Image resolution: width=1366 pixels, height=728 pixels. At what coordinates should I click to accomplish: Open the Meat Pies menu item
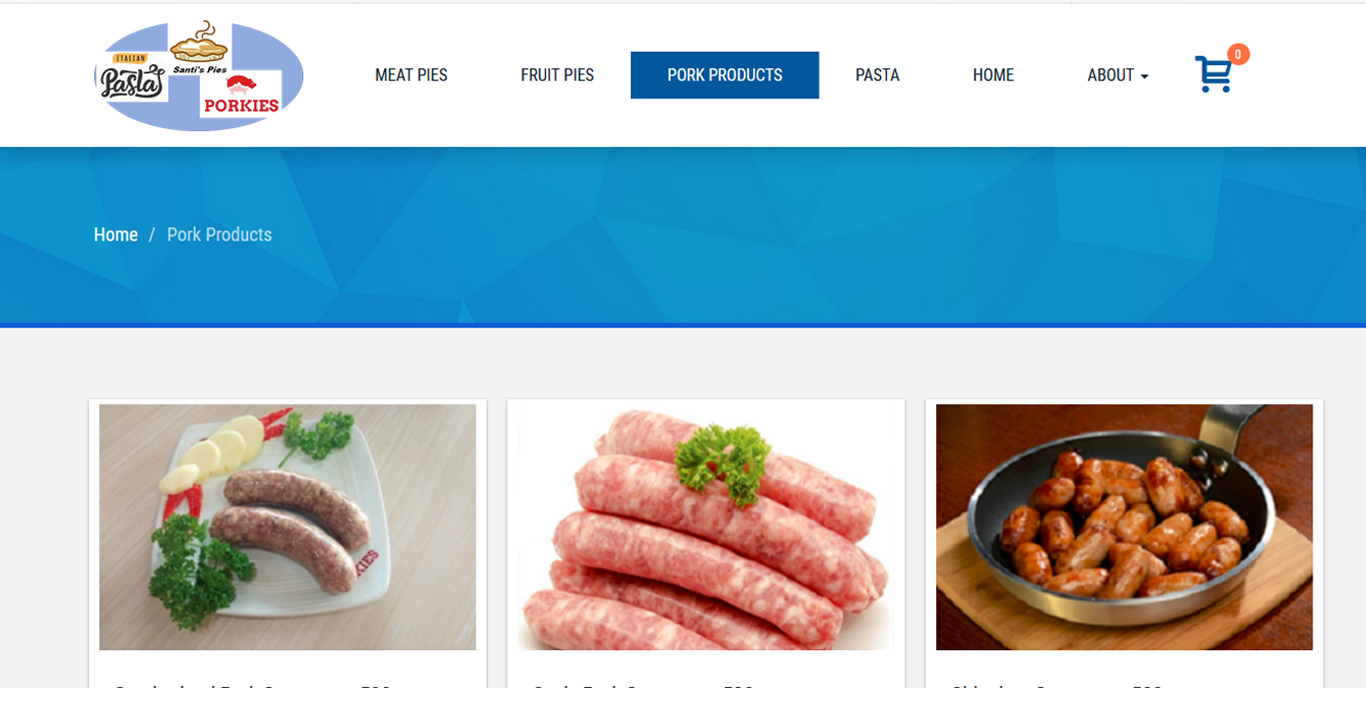pyautogui.click(x=411, y=75)
